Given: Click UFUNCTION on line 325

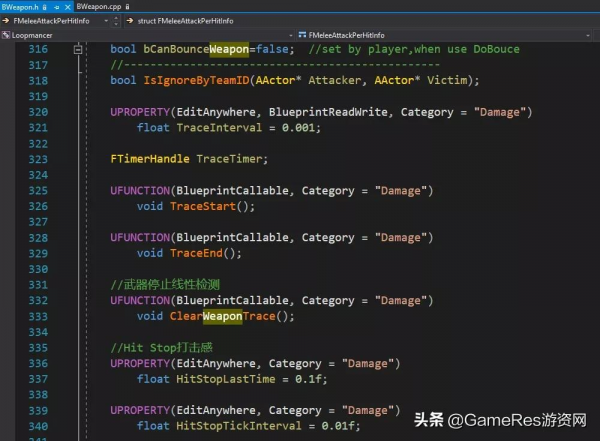Looking at the screenshot, I should pyautogui.click(x=140, y=190).
